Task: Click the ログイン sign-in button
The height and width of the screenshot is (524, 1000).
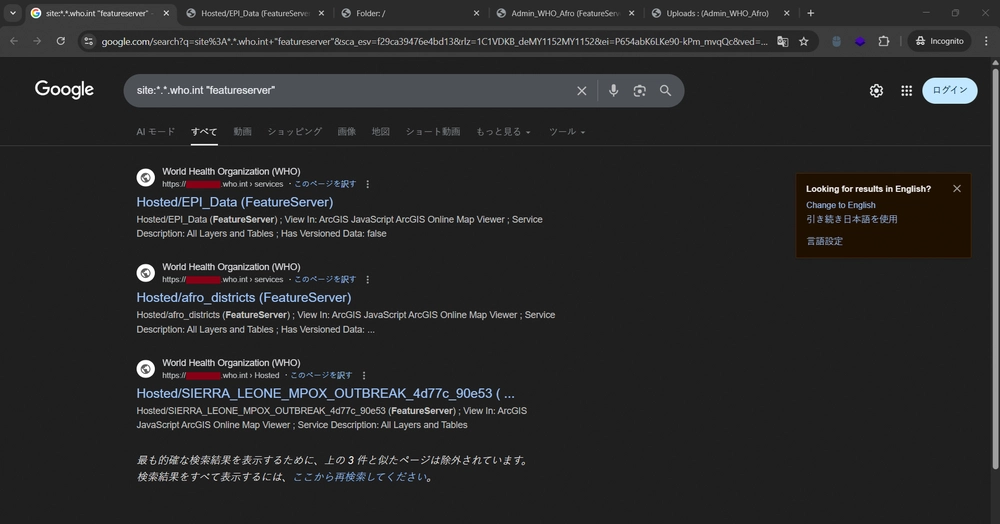Action: [950, 91]
